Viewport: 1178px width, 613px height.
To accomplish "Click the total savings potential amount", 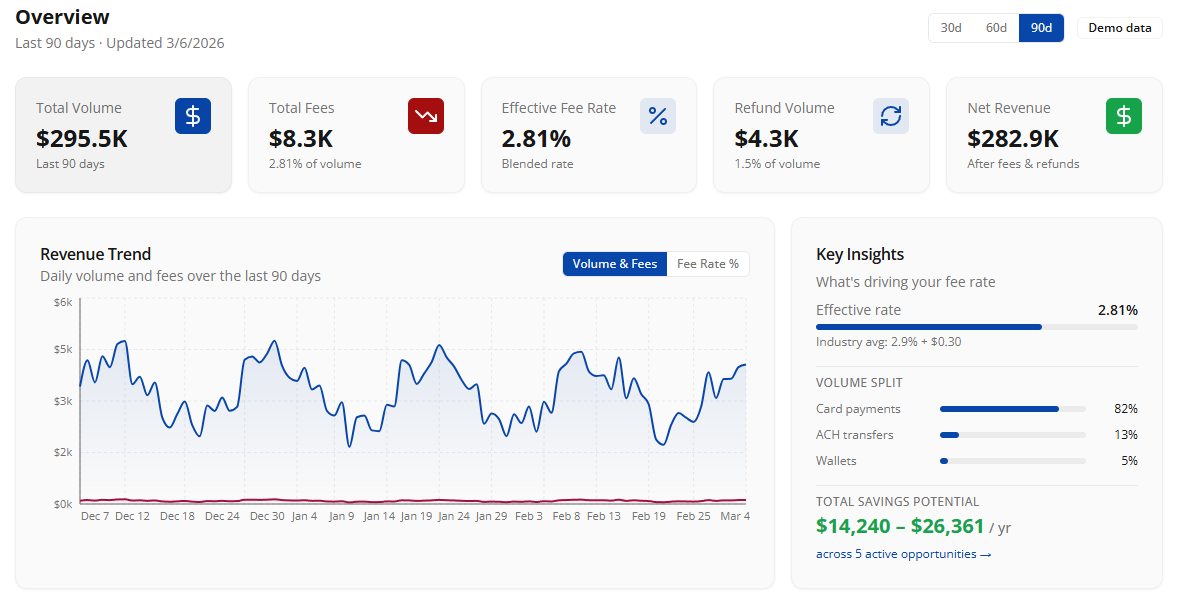I will pos(898,526).
